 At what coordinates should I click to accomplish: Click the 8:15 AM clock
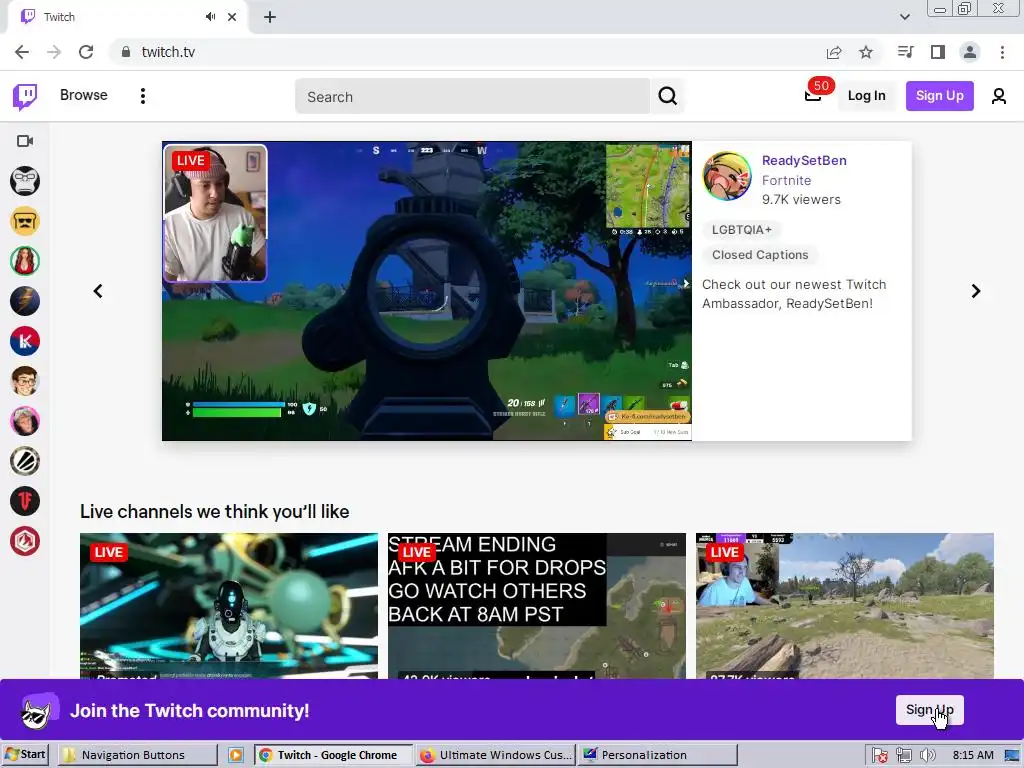[x=972, y=755]
